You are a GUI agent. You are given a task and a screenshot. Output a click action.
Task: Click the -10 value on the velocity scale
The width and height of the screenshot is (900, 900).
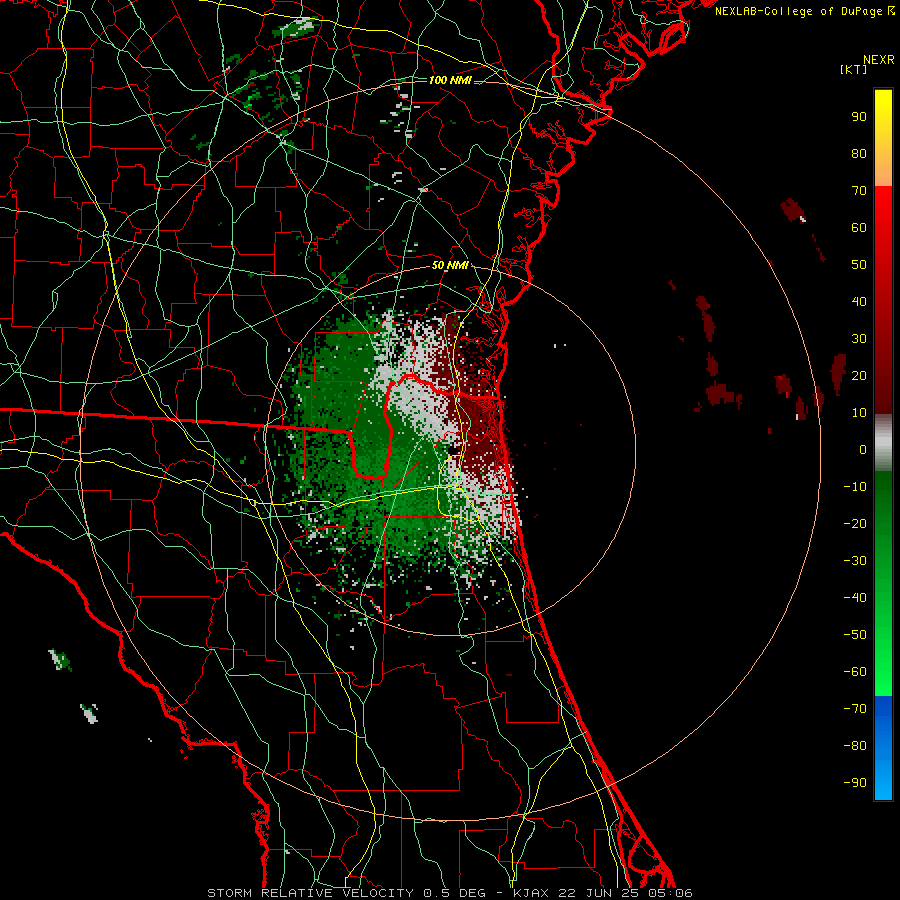coord(855,487)
